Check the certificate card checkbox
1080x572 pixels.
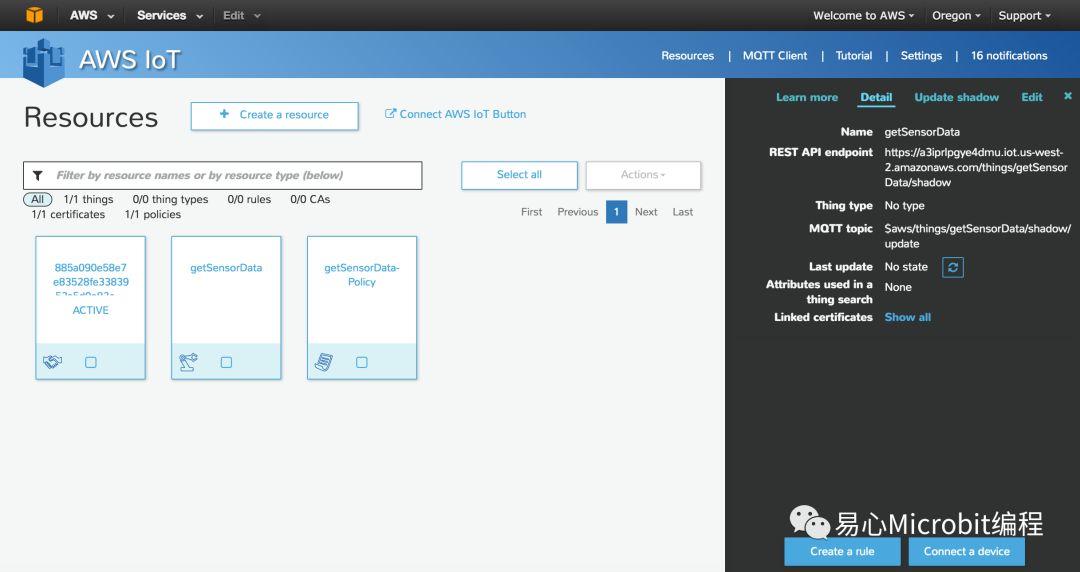point(90,362)
